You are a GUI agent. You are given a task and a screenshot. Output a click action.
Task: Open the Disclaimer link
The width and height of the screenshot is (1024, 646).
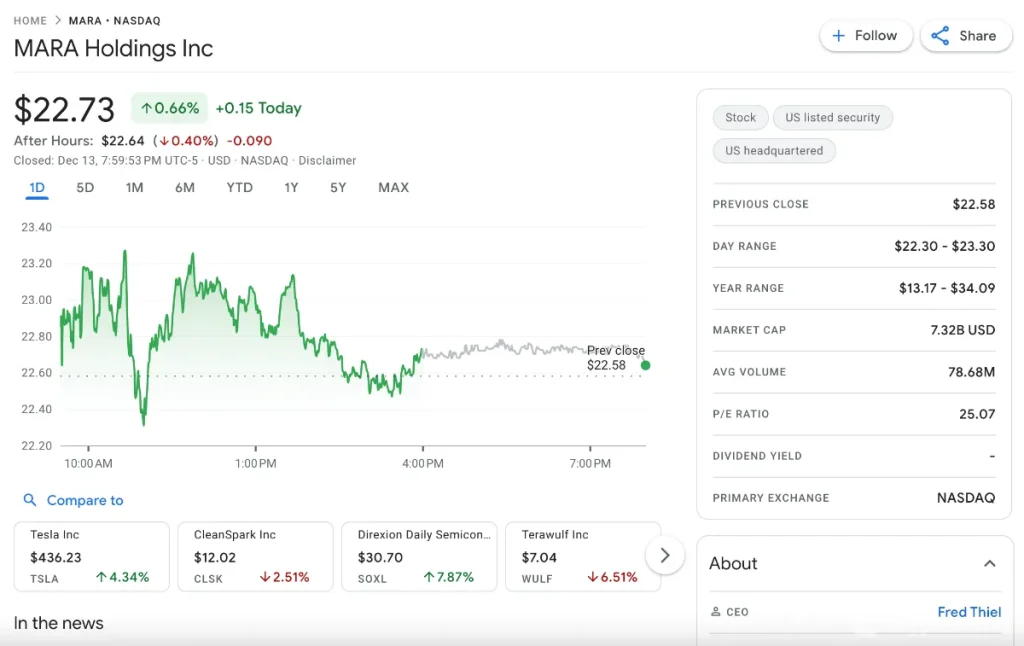327,161
